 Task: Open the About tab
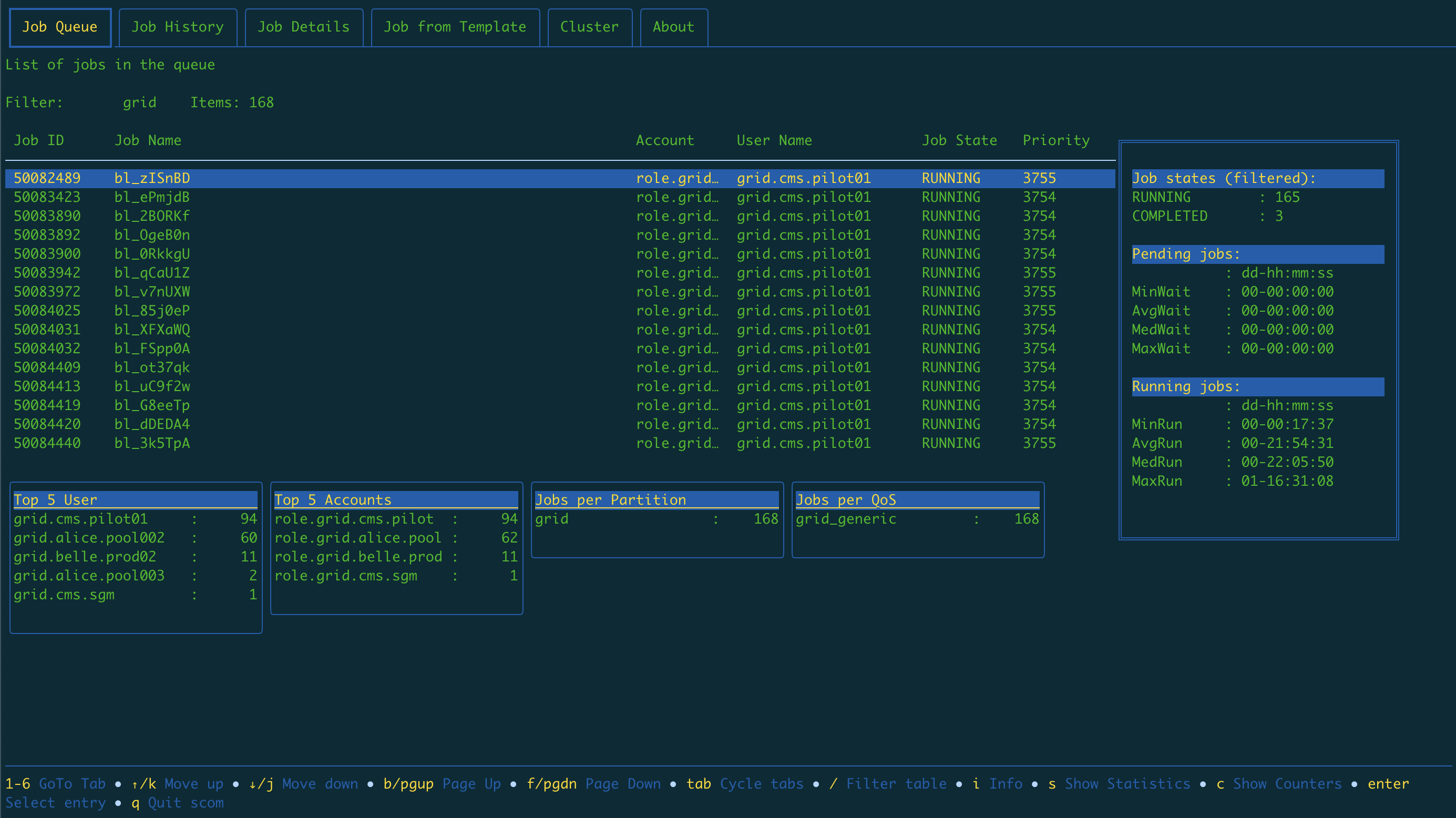[673, 27]
